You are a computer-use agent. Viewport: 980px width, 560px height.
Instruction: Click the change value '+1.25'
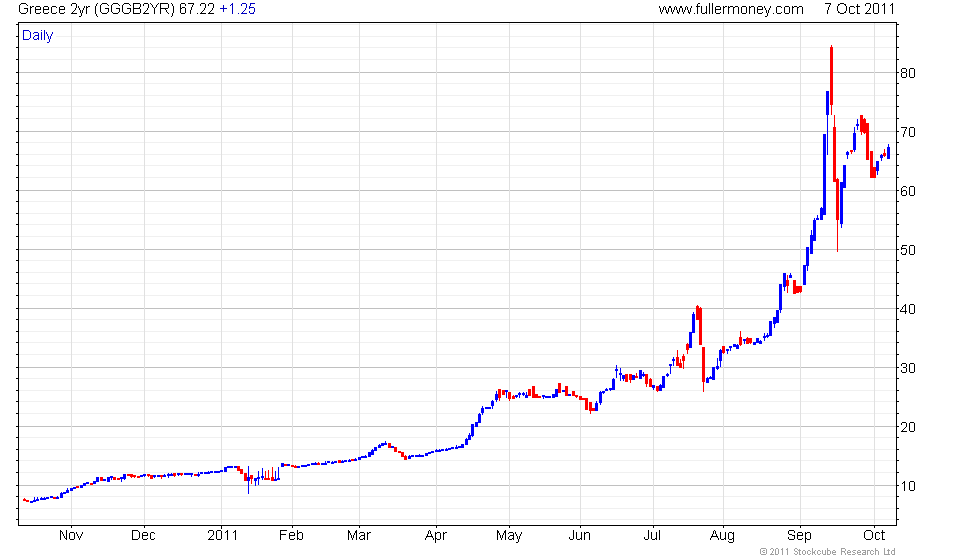pyautogui.click(x=238, y=9)
